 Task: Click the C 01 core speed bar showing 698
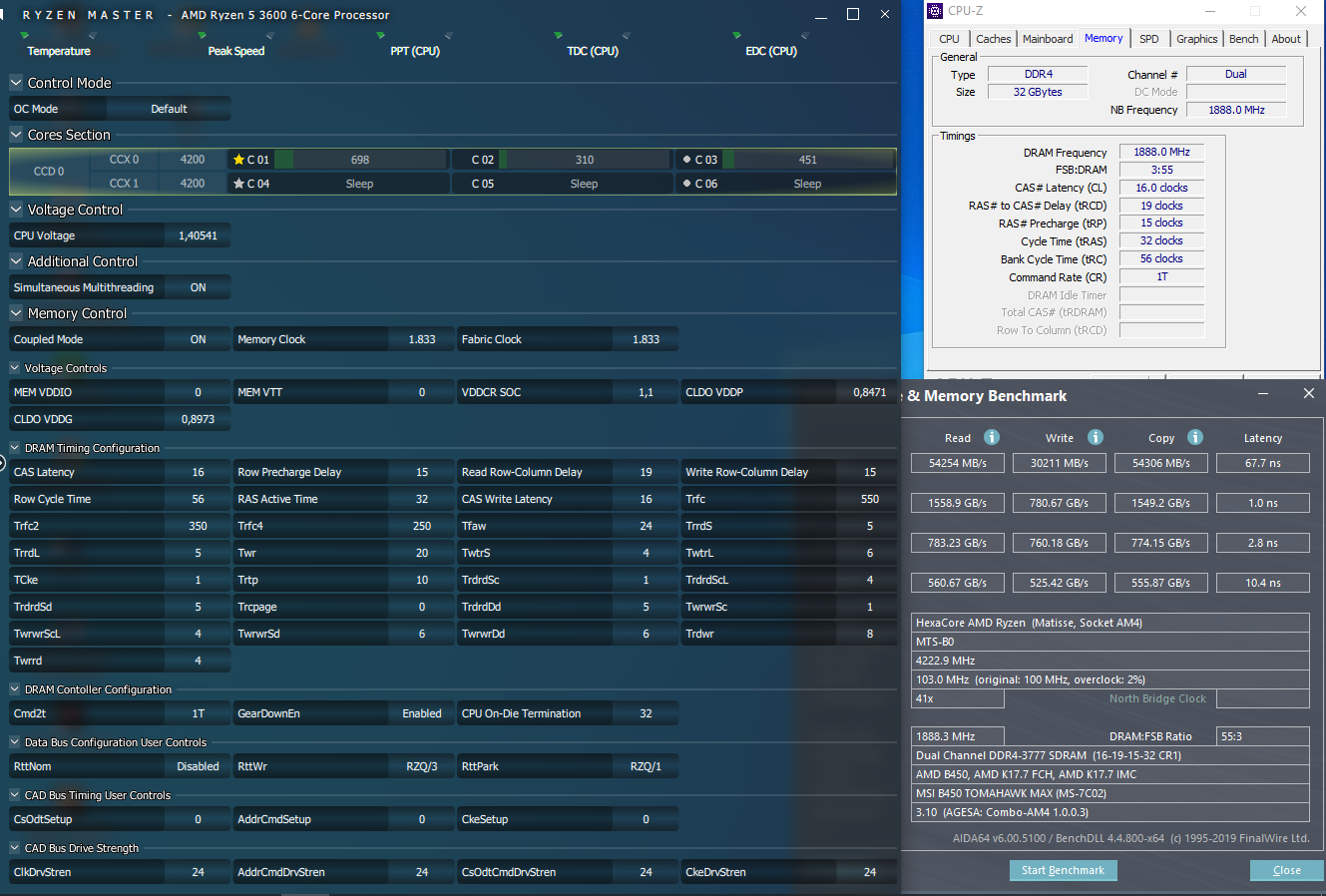pyautogui.click(x=360, y=160)
